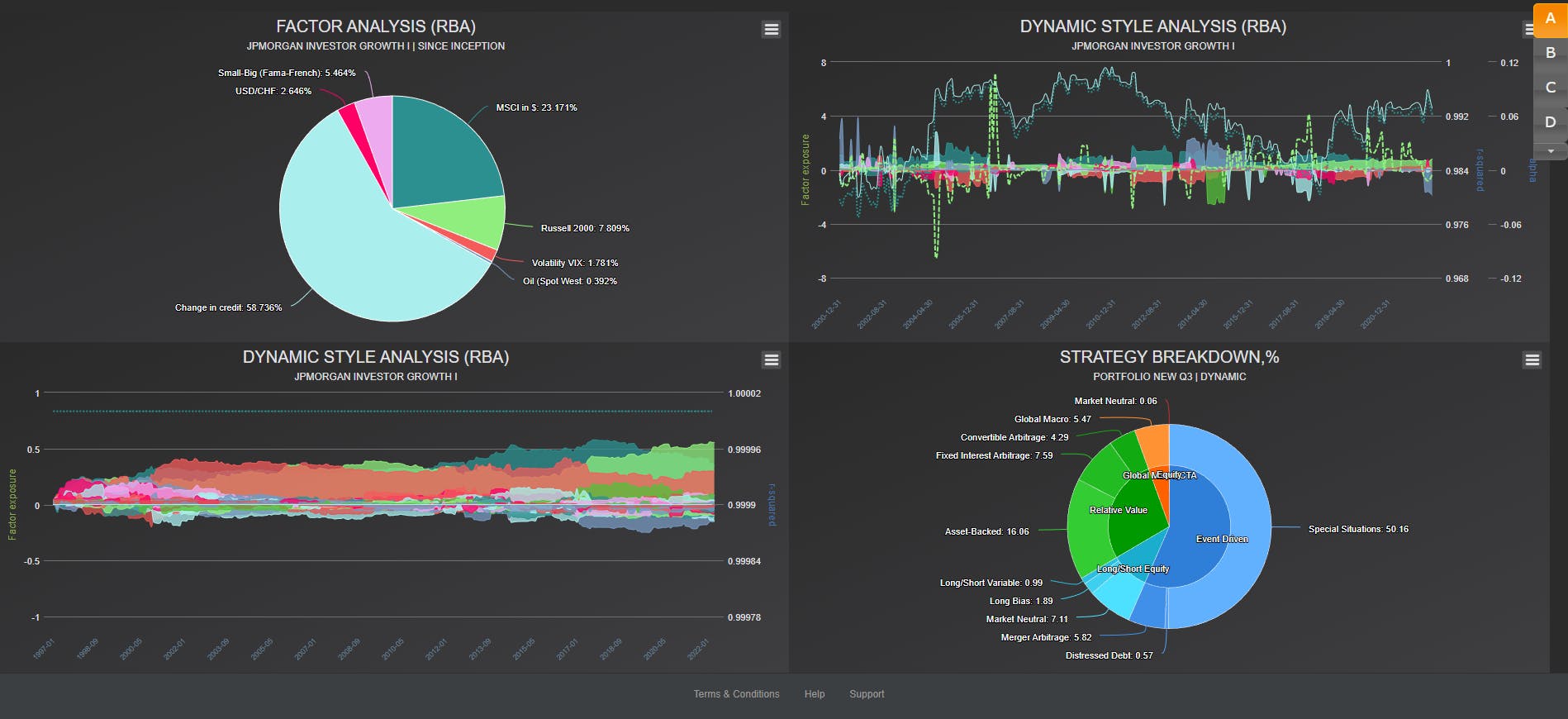Open the top-right Dynamic Style Analysis chart menu
This screenshot has width=1568, height=719.
click(x=1528, y=29)
